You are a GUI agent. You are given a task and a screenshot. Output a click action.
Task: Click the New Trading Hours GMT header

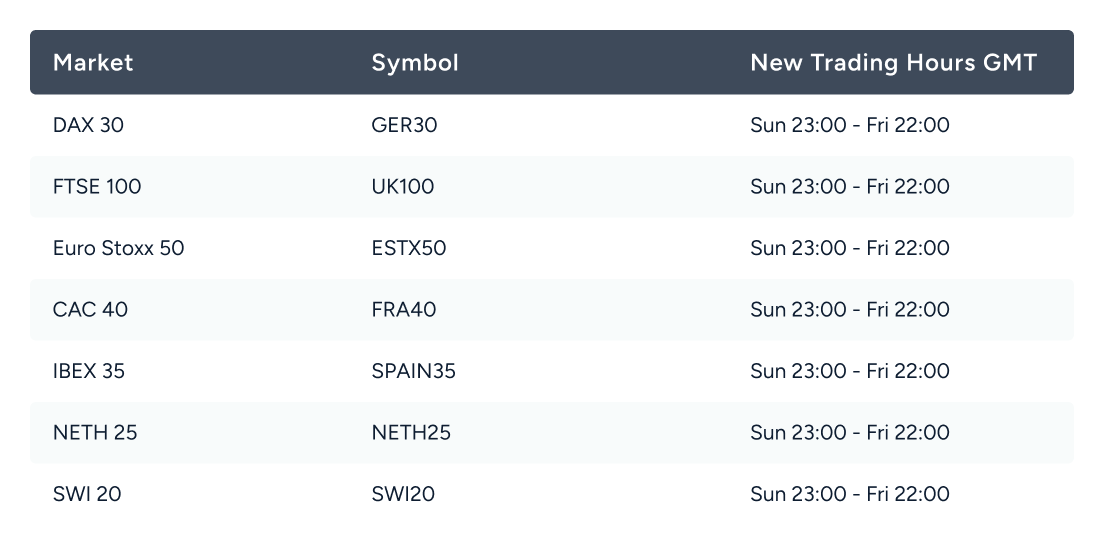click(x=893, y=63)
